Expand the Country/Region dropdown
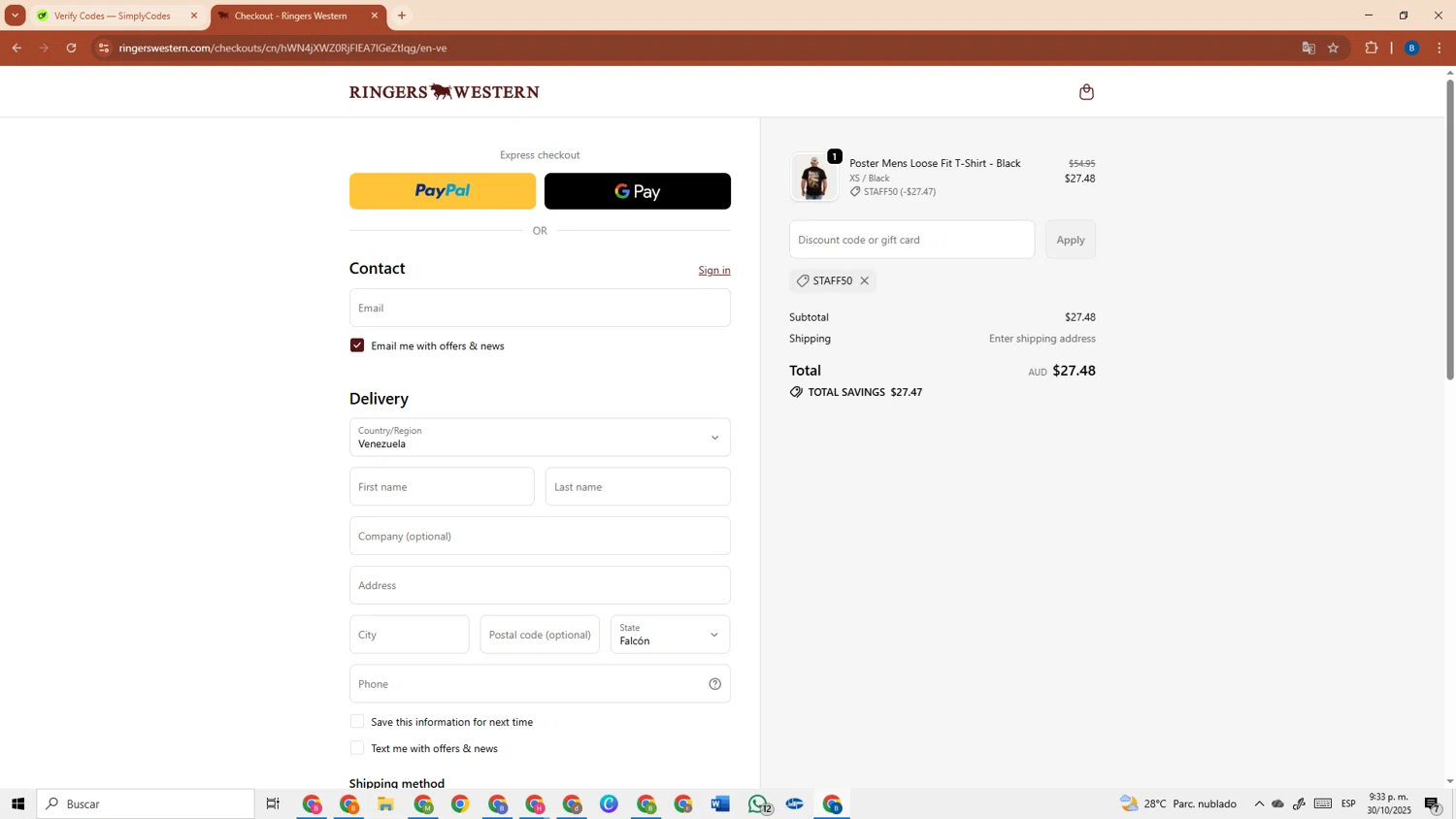Viewport: 1456px width, 819px height. click(x=540, y=438)
